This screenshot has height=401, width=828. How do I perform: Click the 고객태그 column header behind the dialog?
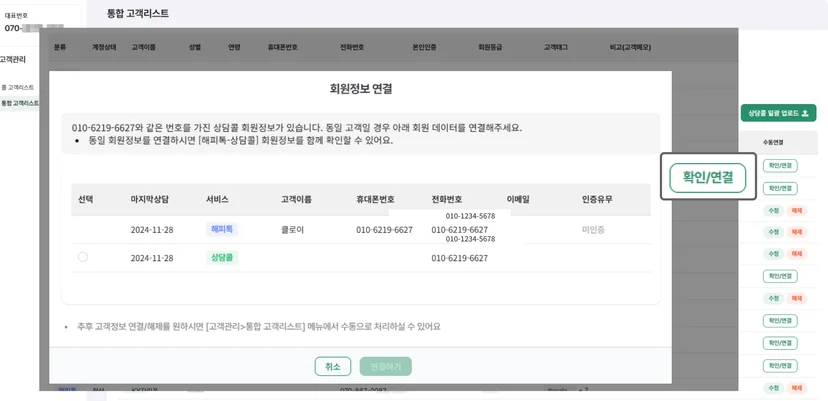(556, 47)
